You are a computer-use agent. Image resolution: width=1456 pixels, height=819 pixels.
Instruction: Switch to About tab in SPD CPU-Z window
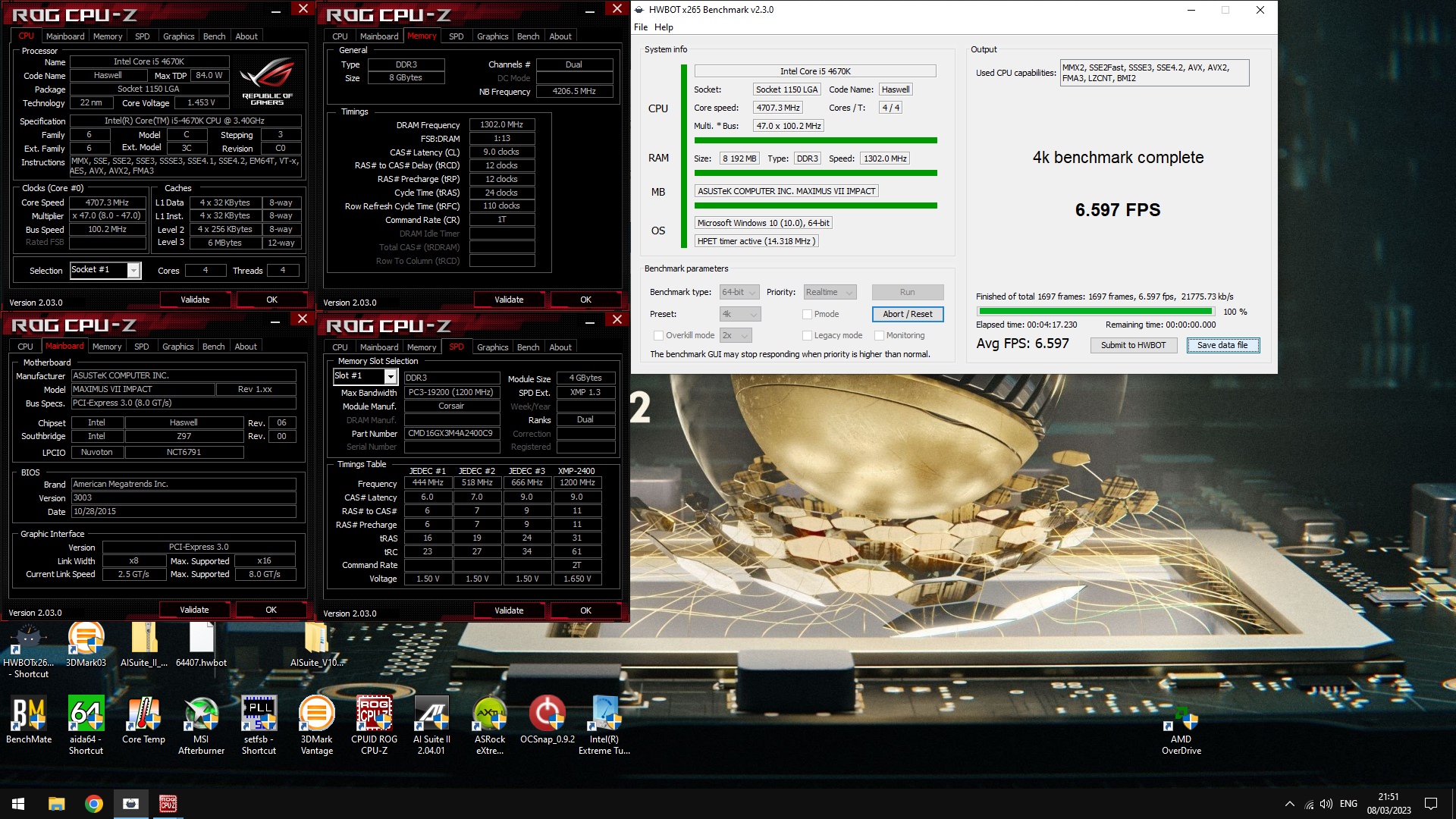coord(560,347)
